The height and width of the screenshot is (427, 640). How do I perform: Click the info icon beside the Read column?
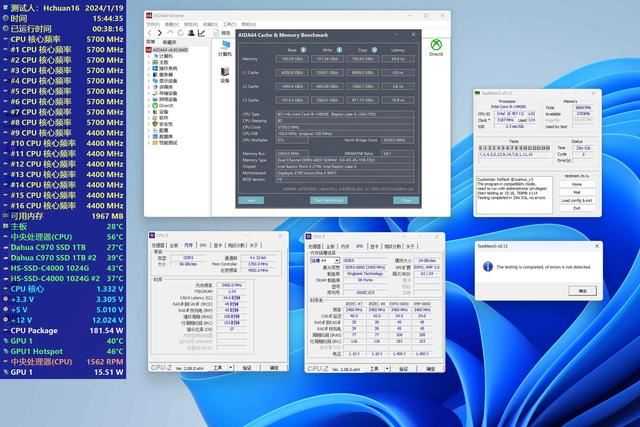[303, 50]
